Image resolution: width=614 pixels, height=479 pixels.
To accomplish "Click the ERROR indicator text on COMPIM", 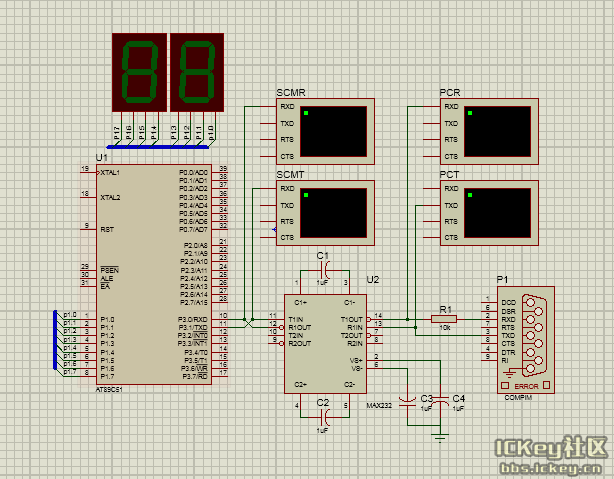I will click(526, 387).
